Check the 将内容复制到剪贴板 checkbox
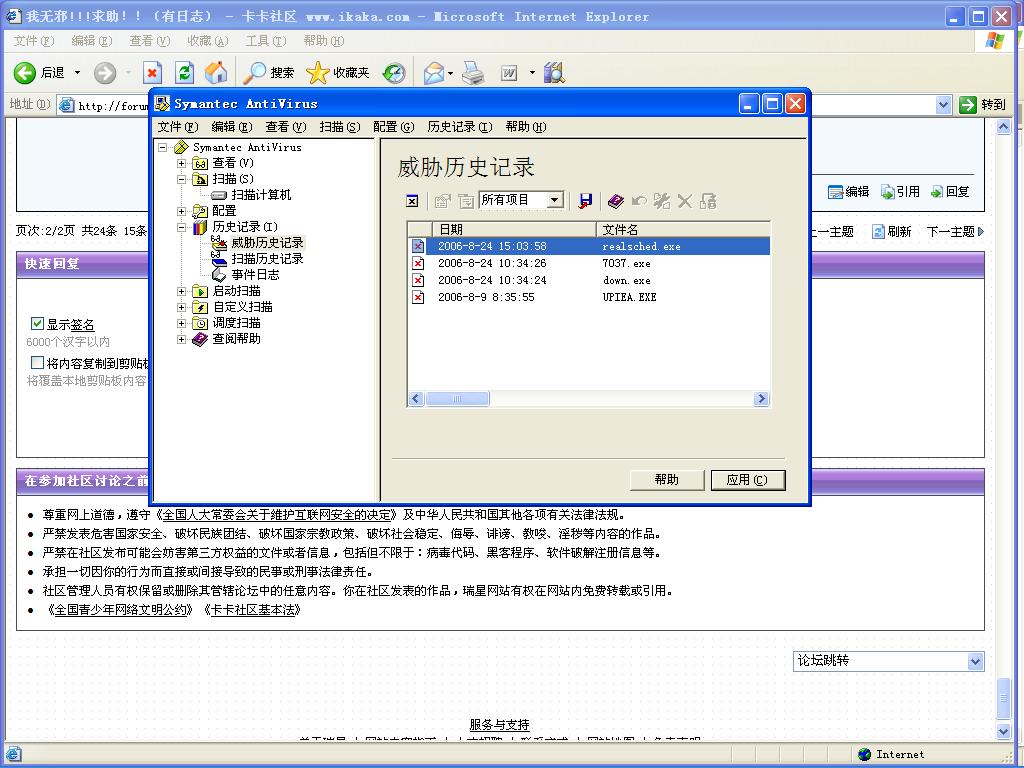 click(x=37, y=362)
